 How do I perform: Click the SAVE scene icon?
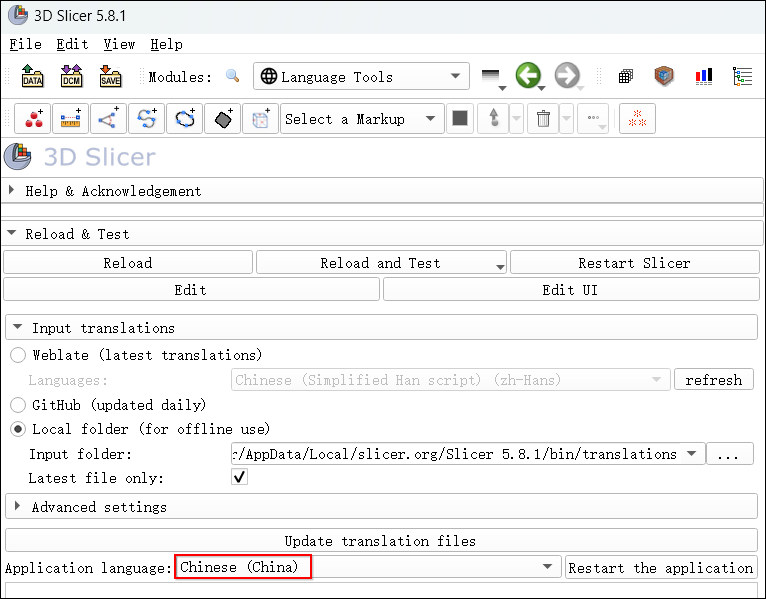pos(110,77)
